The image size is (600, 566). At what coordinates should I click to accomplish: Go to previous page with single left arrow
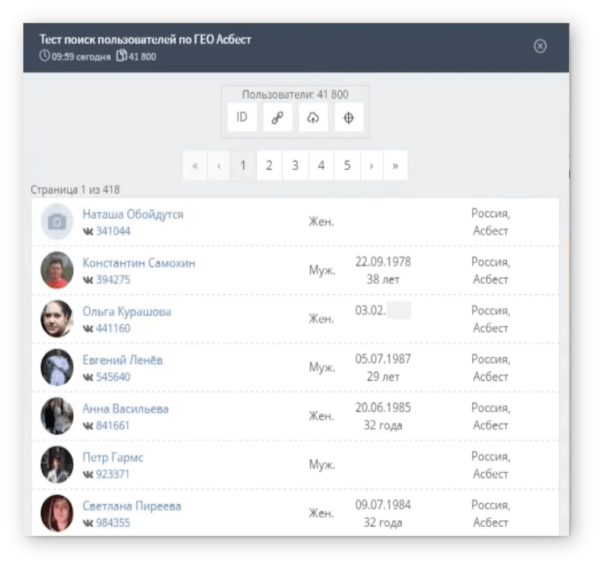coord(219,166)
